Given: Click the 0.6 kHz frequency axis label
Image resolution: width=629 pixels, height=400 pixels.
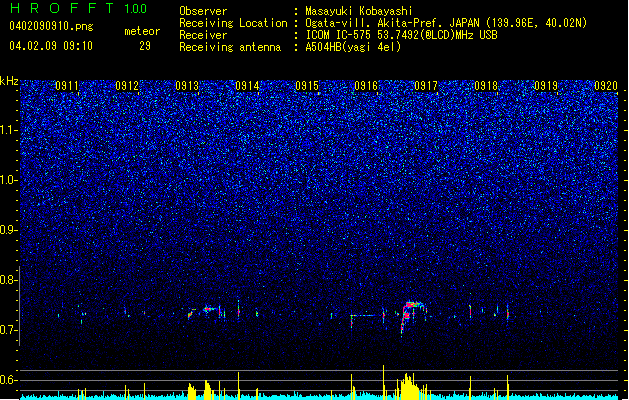Looking at the screenshot, I should pyautogui.click(x=9, y=380).
